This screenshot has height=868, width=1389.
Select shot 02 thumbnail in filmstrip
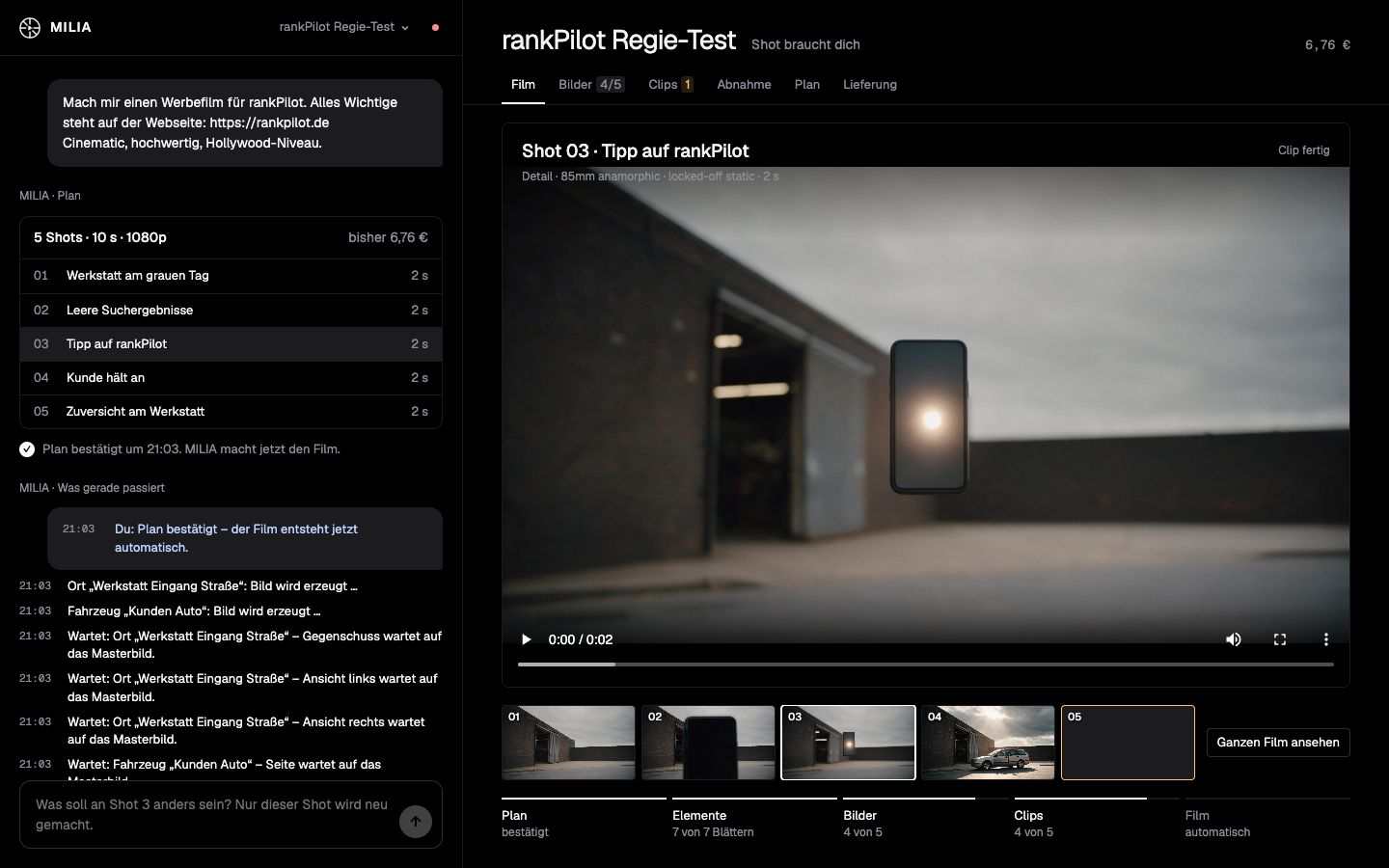pos(708,743)
